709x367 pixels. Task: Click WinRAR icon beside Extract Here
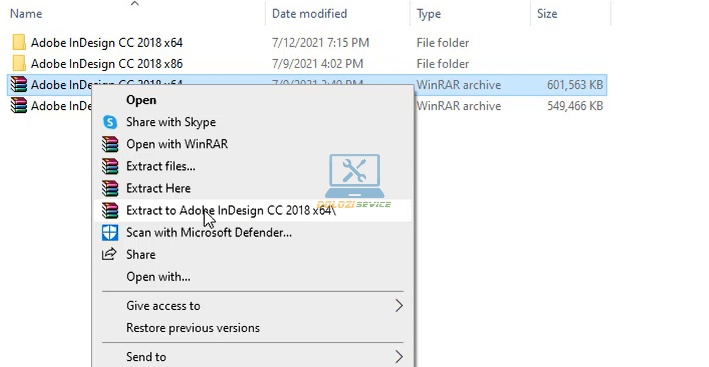pyautogui.click(x=110, y=188)
